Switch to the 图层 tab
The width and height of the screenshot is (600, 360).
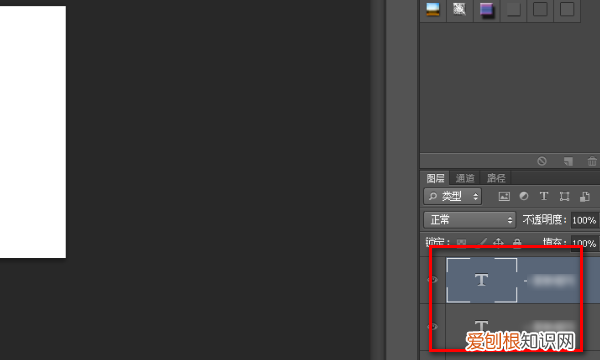(435, 178)
